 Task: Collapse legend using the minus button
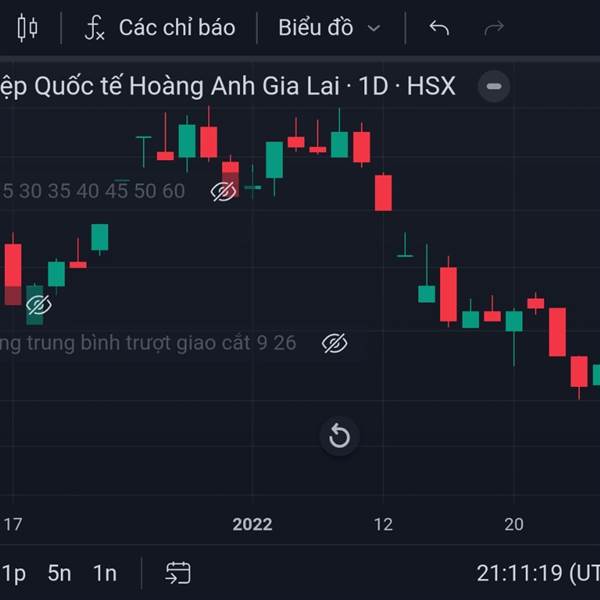[x=493, y=87]
